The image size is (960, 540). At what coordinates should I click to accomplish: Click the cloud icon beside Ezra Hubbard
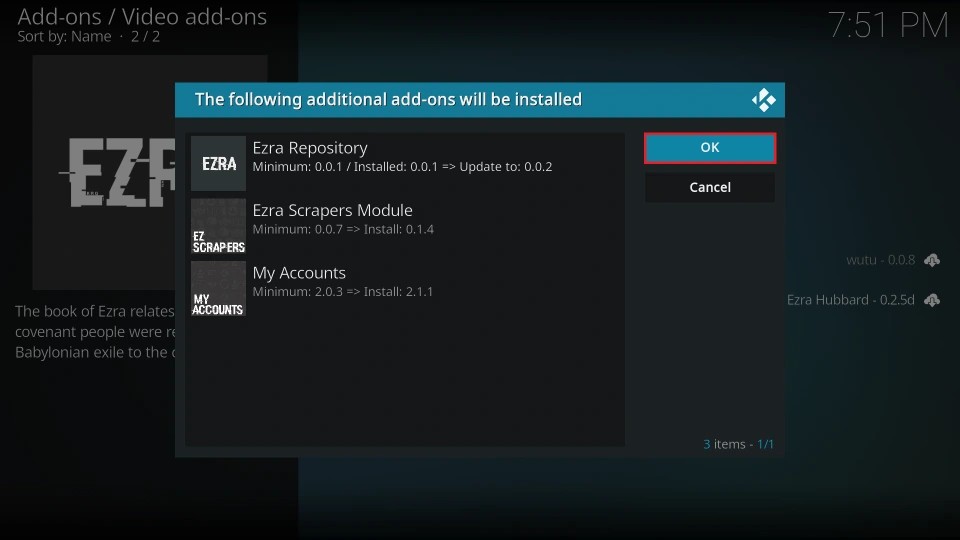point(932,300)
